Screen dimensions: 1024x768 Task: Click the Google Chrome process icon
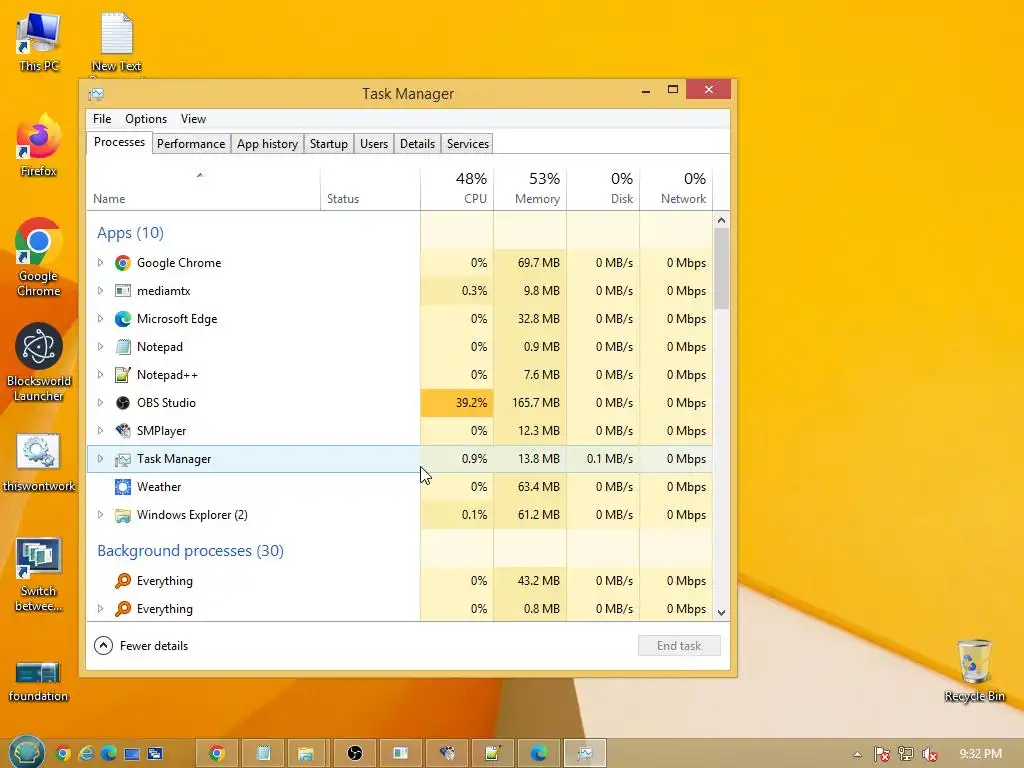point(122,263)
